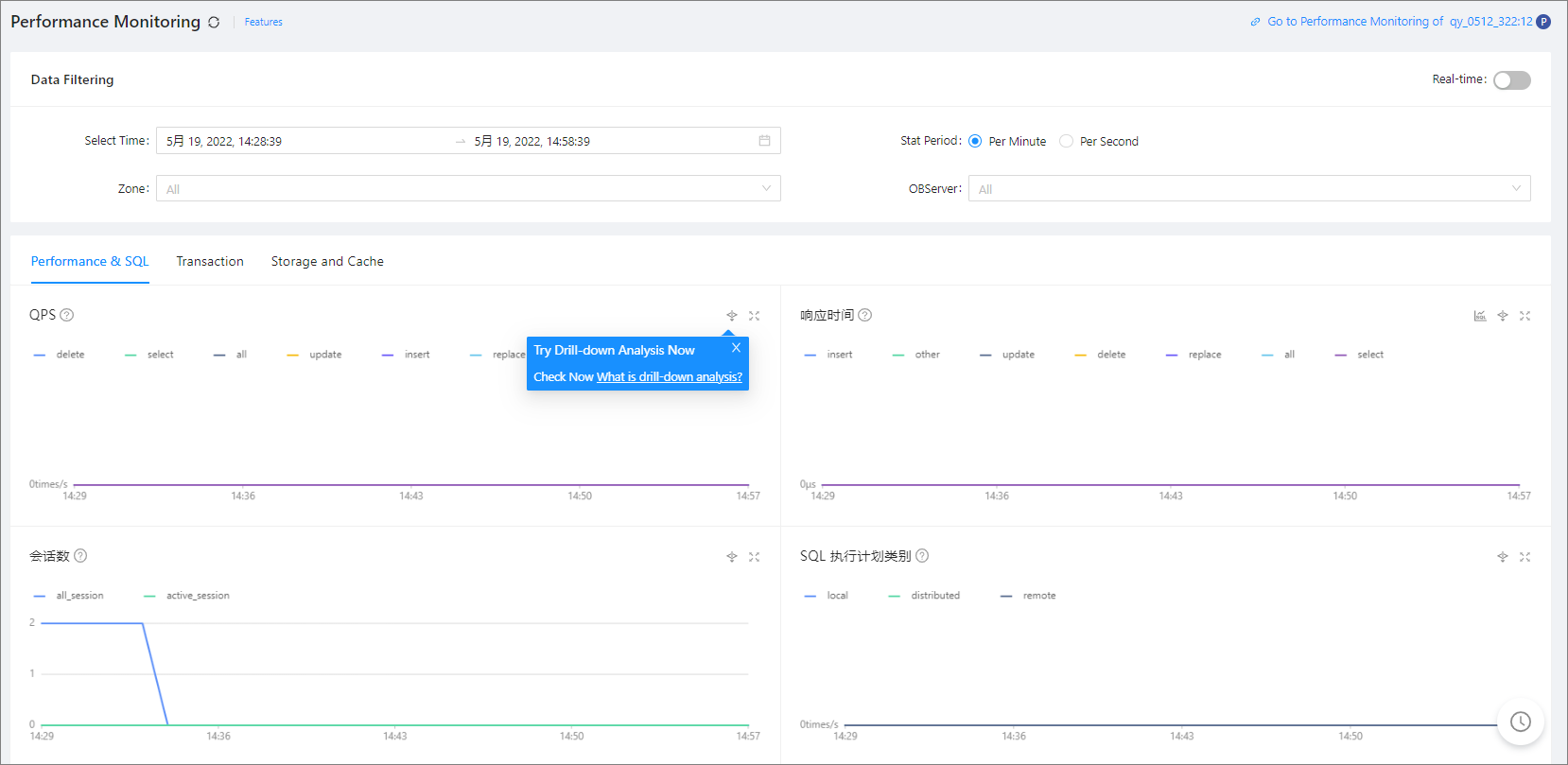
Task: Expand the 响应时间 chart to fullscreen
Action: [1524, 316]
